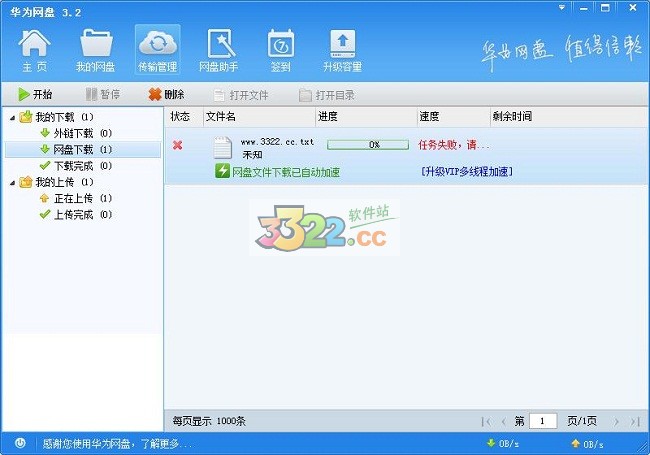Go to the previous page arrow
This screenshot has height=455, width=650.
click(x=504, y=421)
